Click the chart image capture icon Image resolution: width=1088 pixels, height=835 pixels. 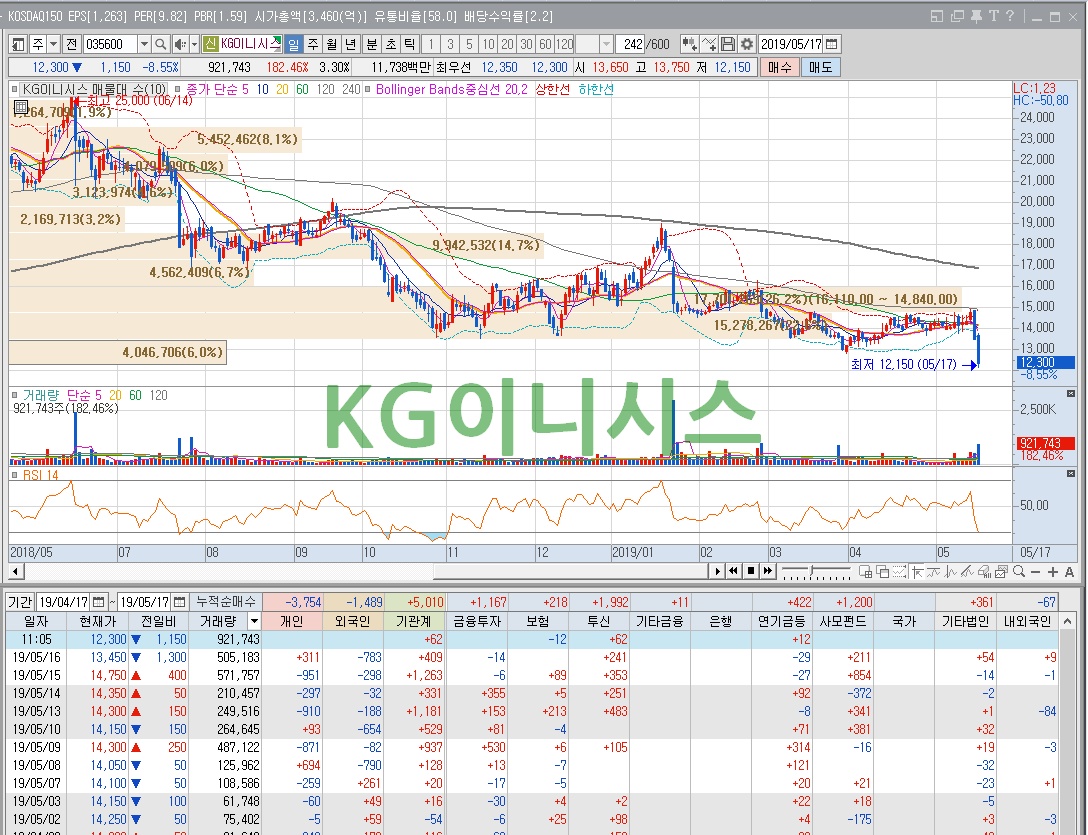pos(1001,571)
